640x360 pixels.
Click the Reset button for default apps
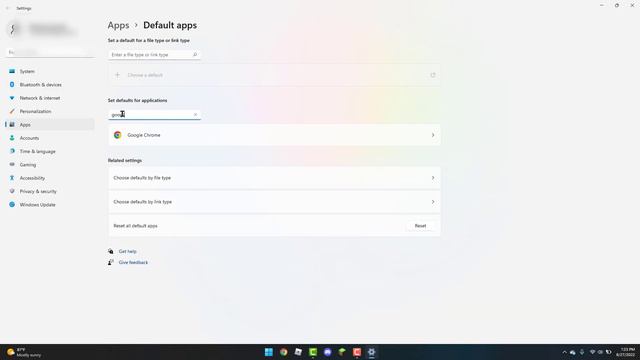pyautogui.click(x=420, y=226)
